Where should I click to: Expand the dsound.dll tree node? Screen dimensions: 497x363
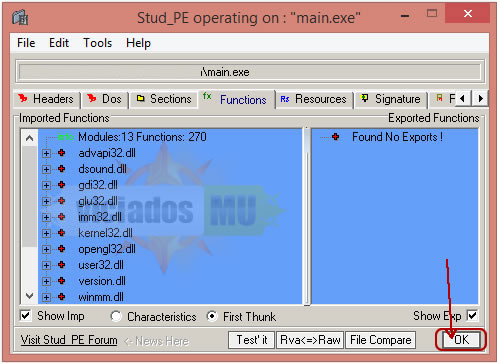point(46,169)
